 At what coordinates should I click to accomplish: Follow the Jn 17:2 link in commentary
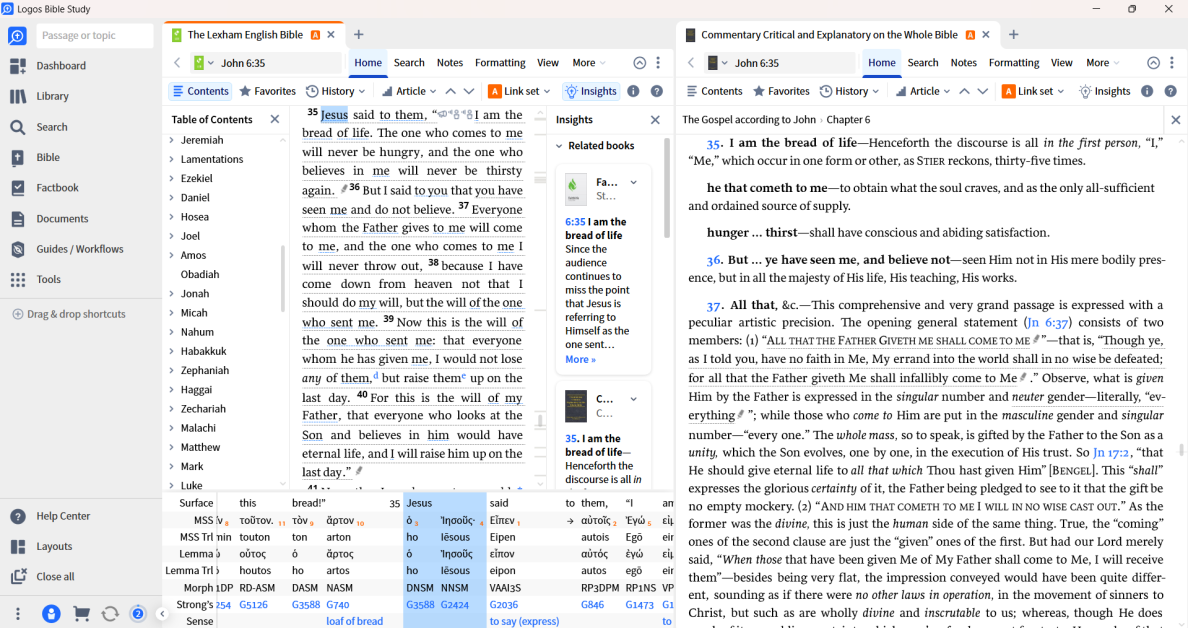1112,452
